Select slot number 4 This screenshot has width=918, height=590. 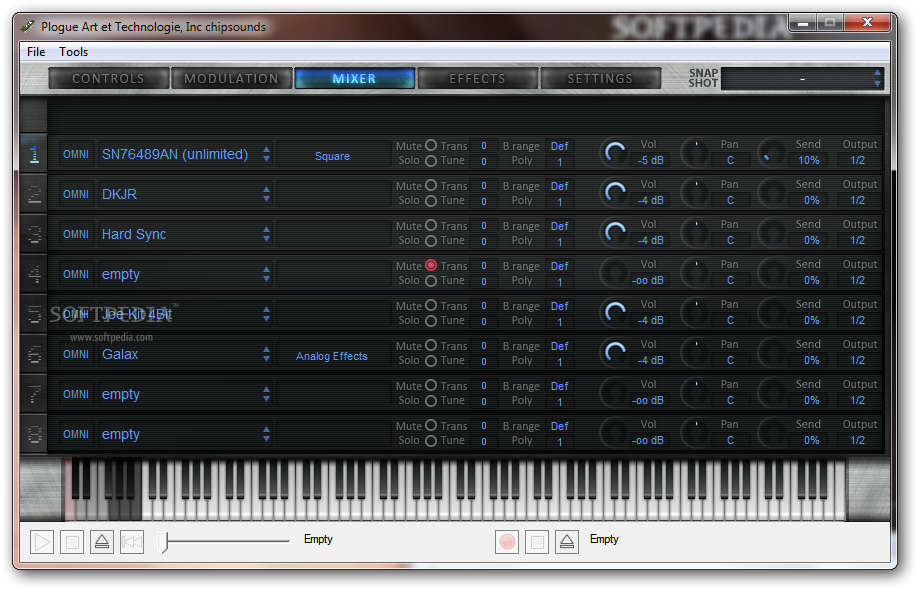[x=34, y=274]
